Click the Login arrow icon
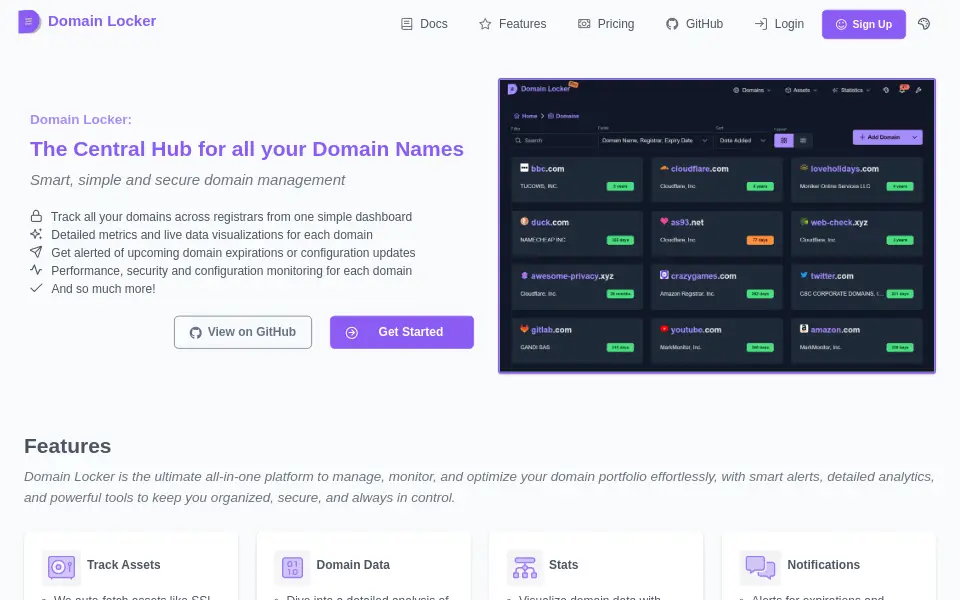Viewport: 960px width, 600px height. 761,24
